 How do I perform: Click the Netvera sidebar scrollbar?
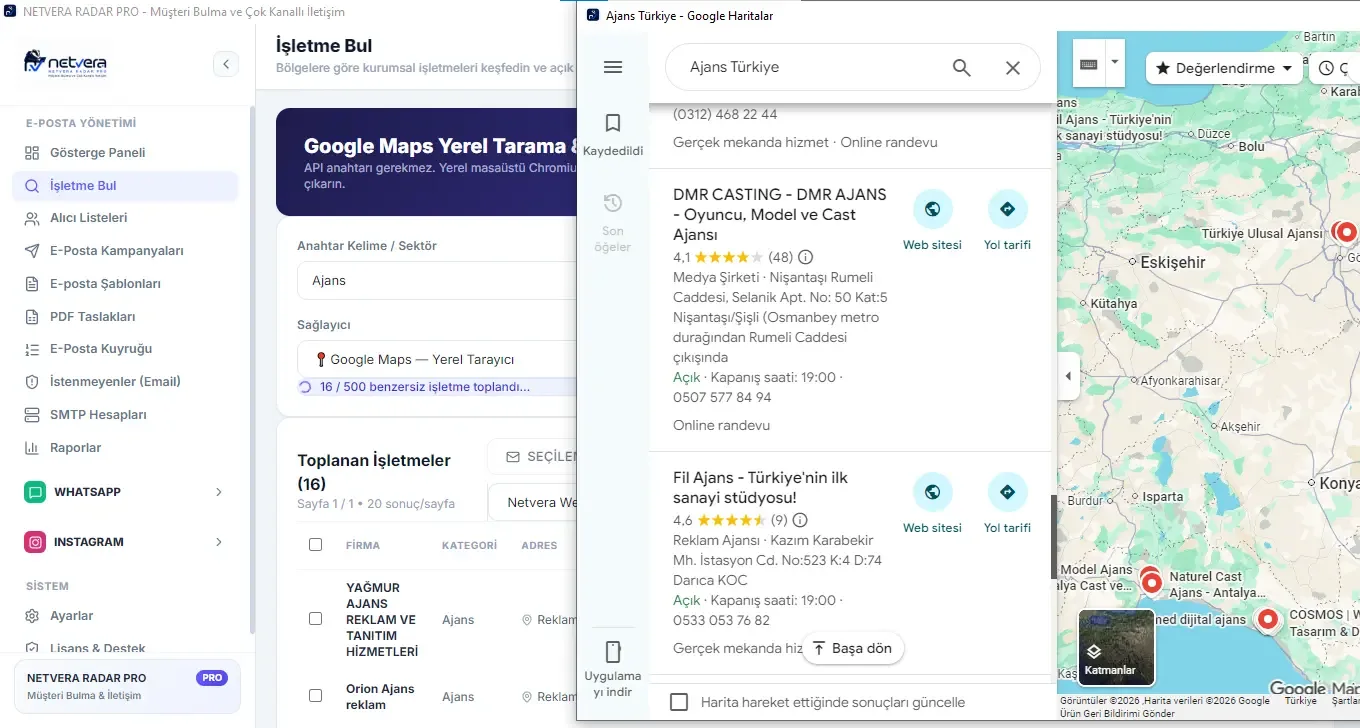tap(252, 370)
